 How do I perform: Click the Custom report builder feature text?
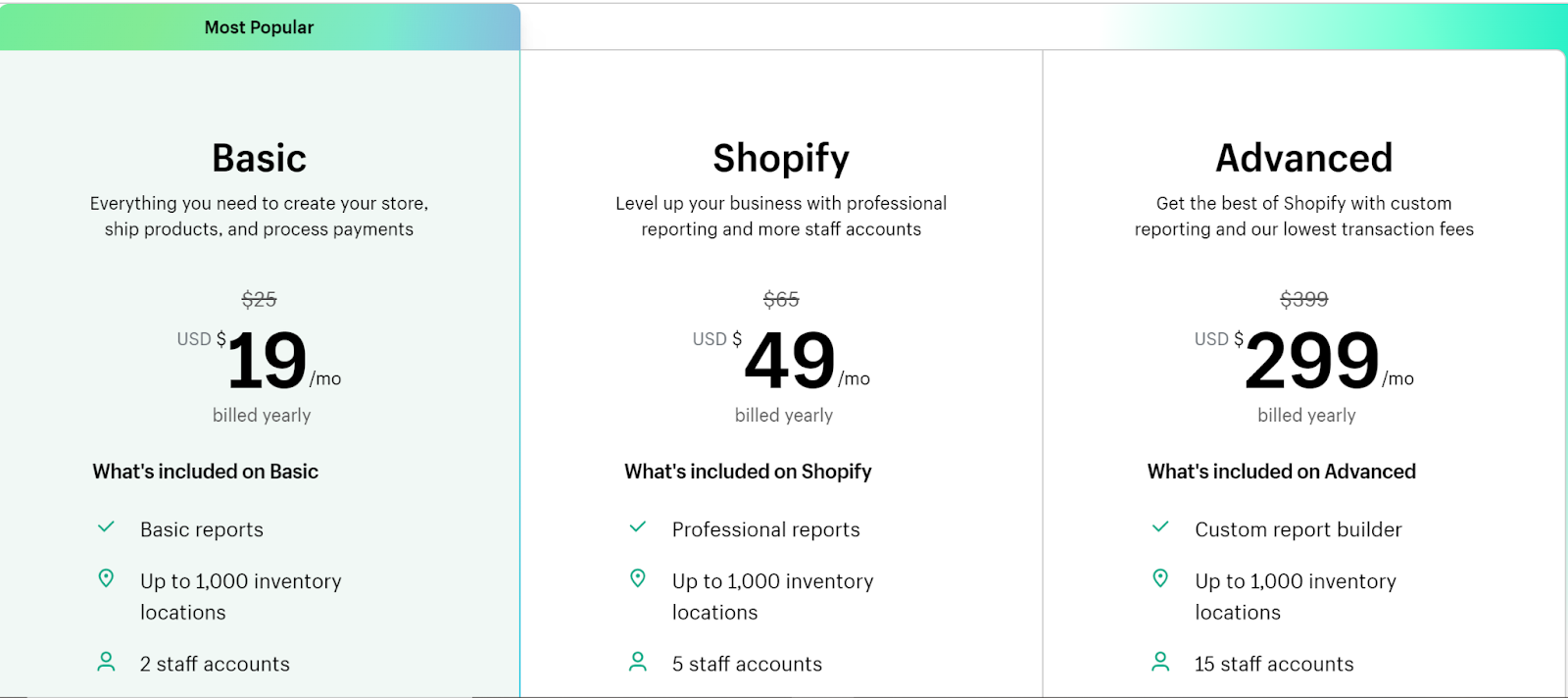pyautogui.click(x=1298, y=529)
